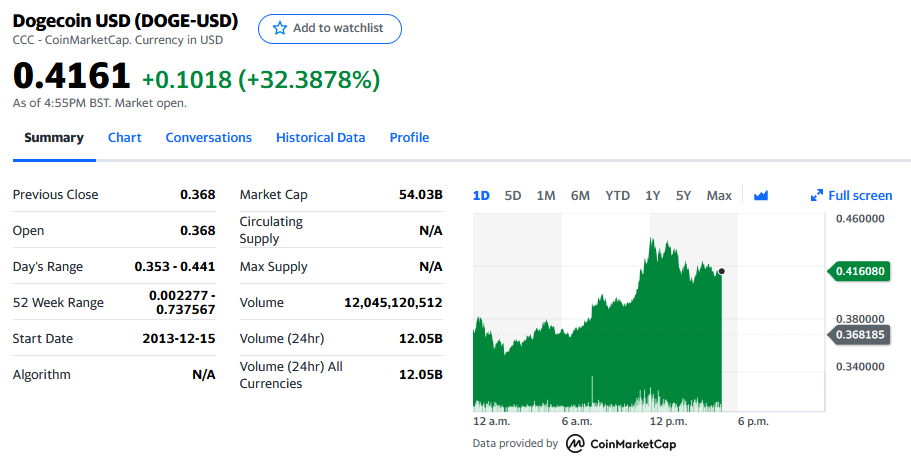Show the Max range chart
911x461 pixels.
[719, 195]
